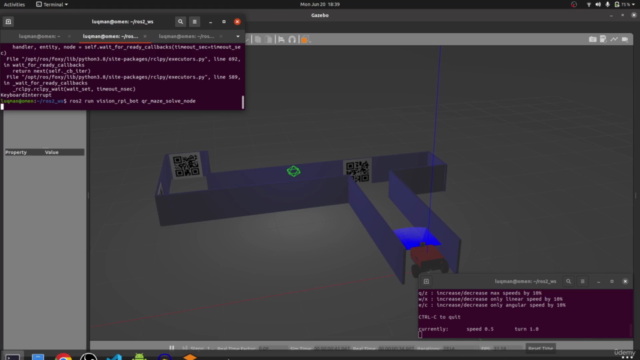Screen dimensions: 640x360
Task: Click Gazebo orange view angle icon
Action: (x=304, y=39)
